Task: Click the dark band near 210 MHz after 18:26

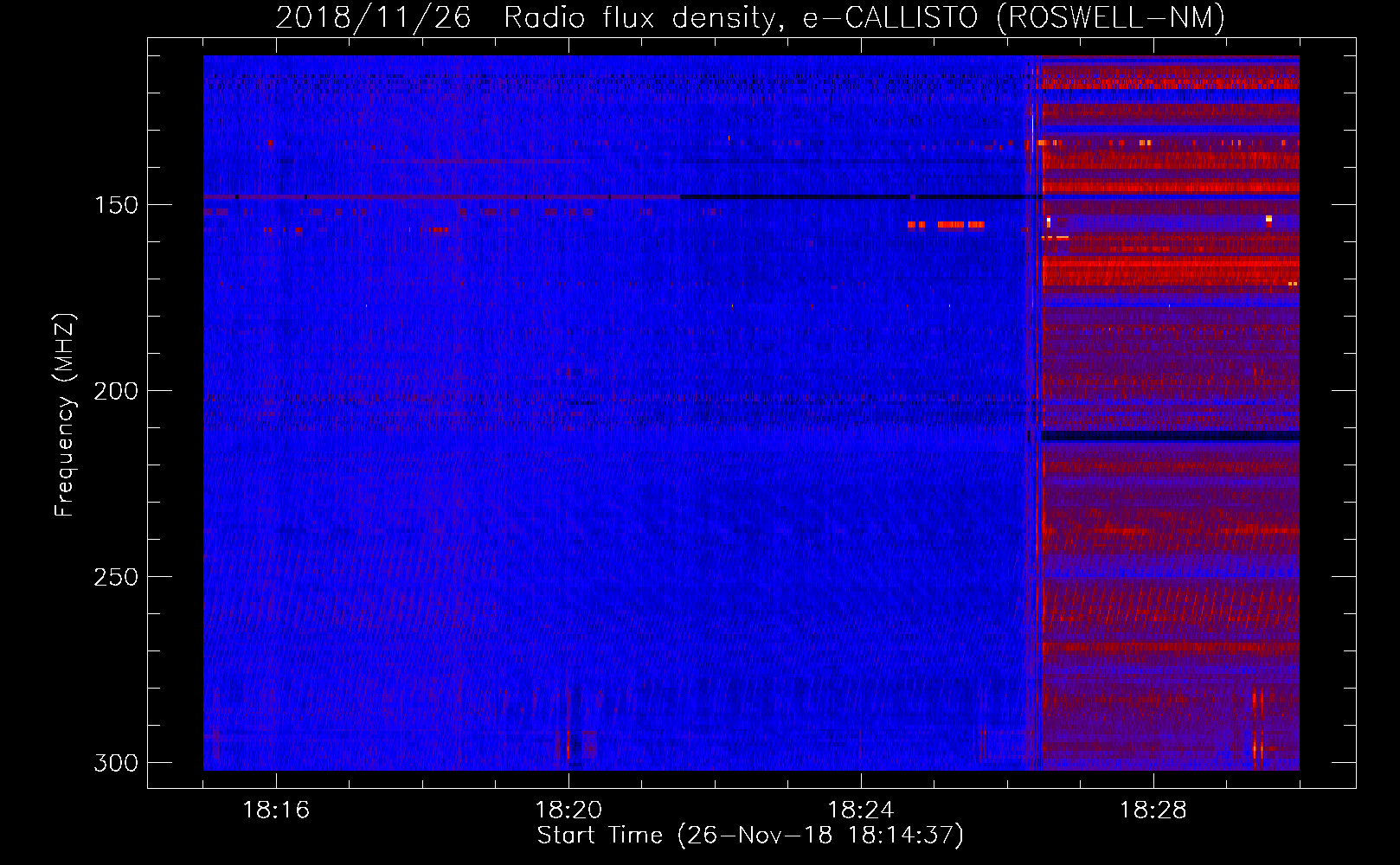Action: click(x=1170, y=437)
